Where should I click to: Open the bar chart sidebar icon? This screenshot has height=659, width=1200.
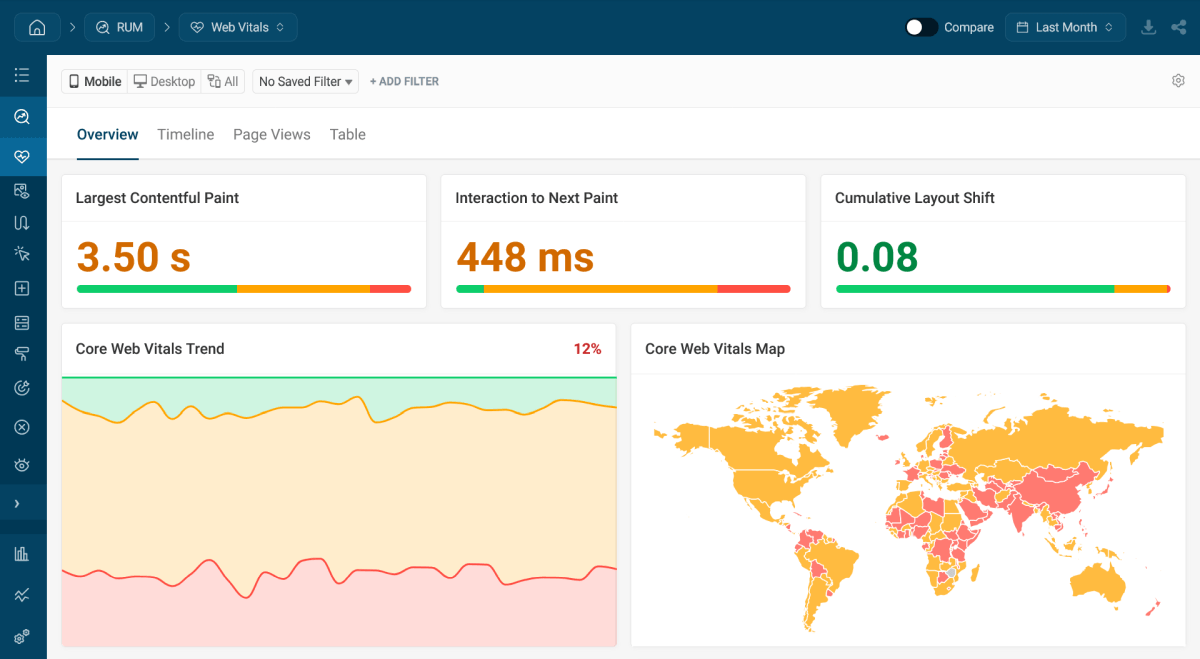(22, 553)
